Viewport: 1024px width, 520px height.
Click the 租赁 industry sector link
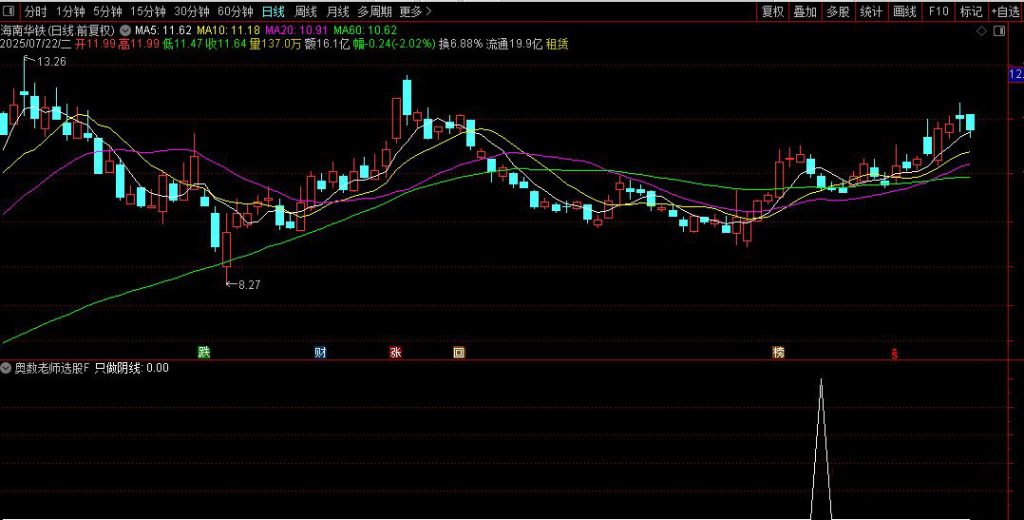[557, 45]
